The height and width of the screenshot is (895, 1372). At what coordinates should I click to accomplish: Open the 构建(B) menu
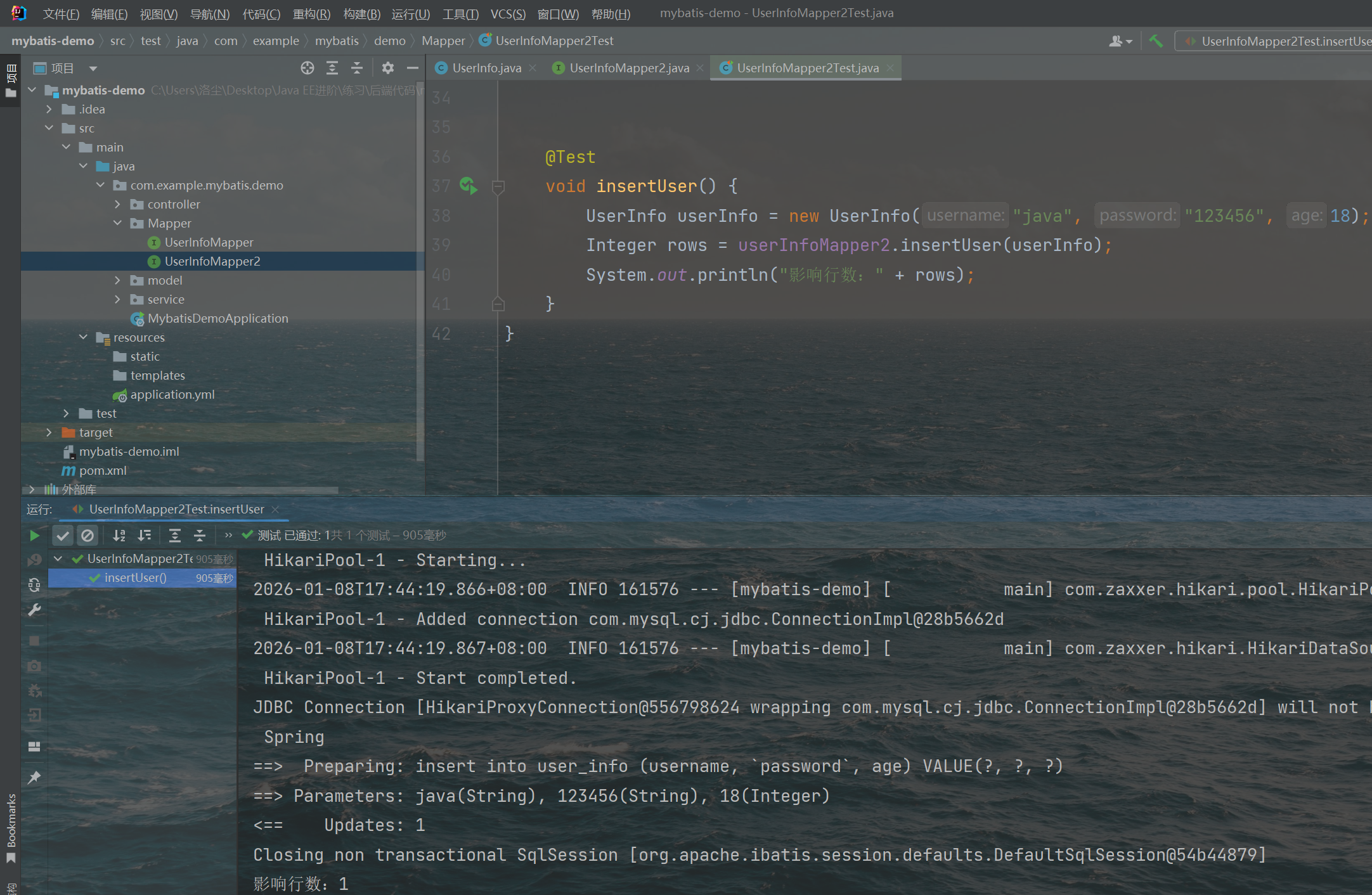[361, 14]
